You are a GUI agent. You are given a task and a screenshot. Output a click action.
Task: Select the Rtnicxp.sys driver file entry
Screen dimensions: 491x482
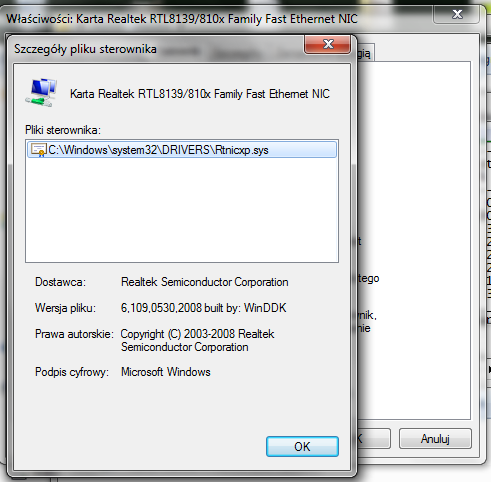pos(182,150)
